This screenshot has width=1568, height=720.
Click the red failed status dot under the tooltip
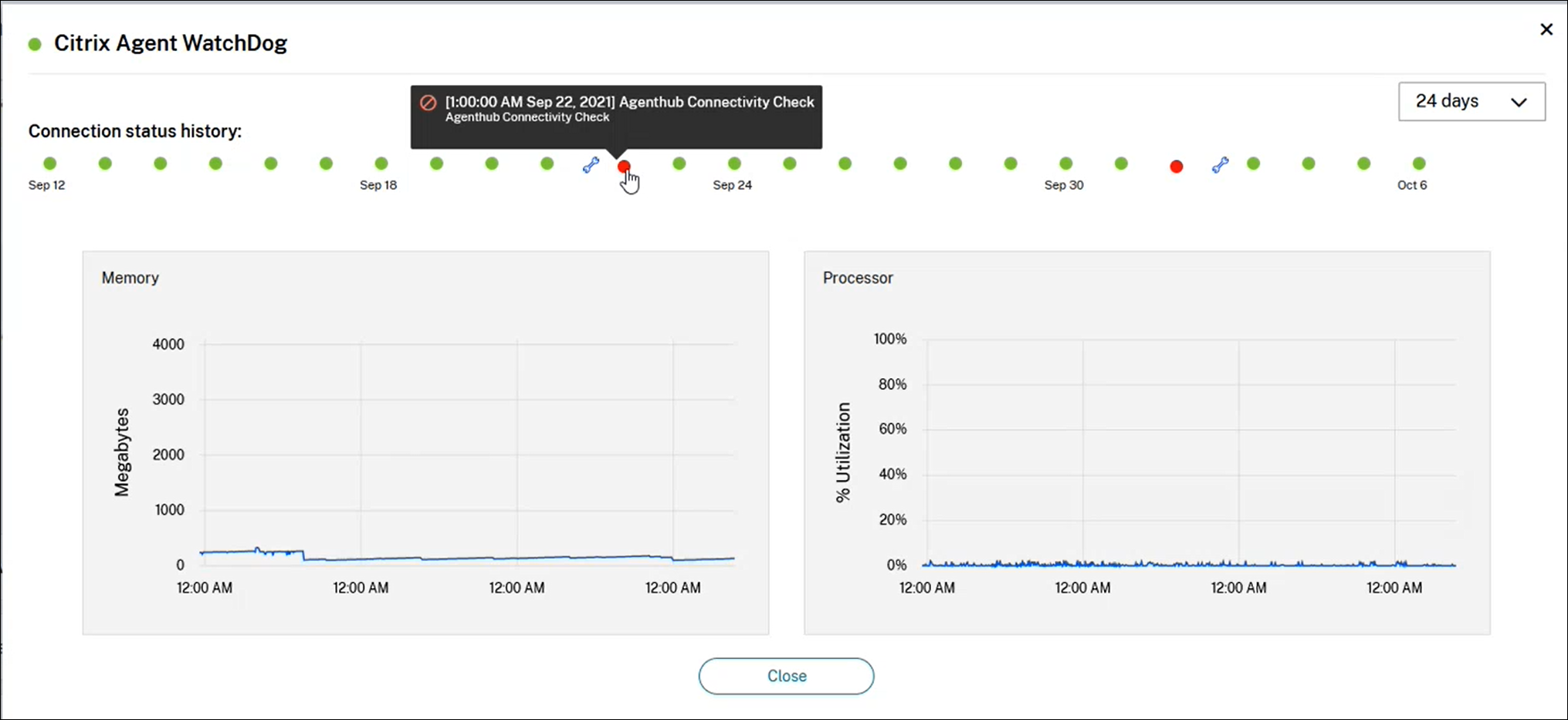click(x=624, y=166)
